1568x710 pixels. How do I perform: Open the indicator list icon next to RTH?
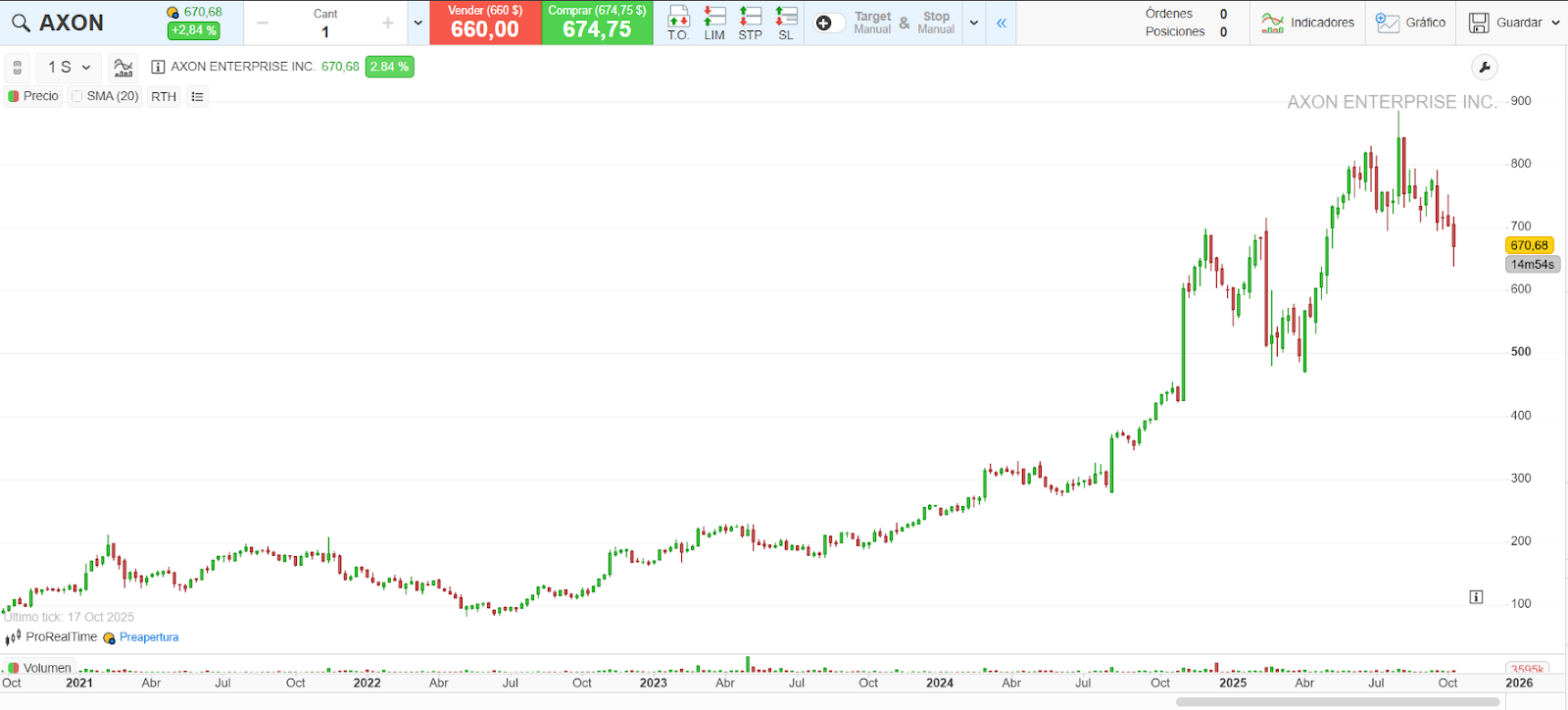[x=197, y=96]
